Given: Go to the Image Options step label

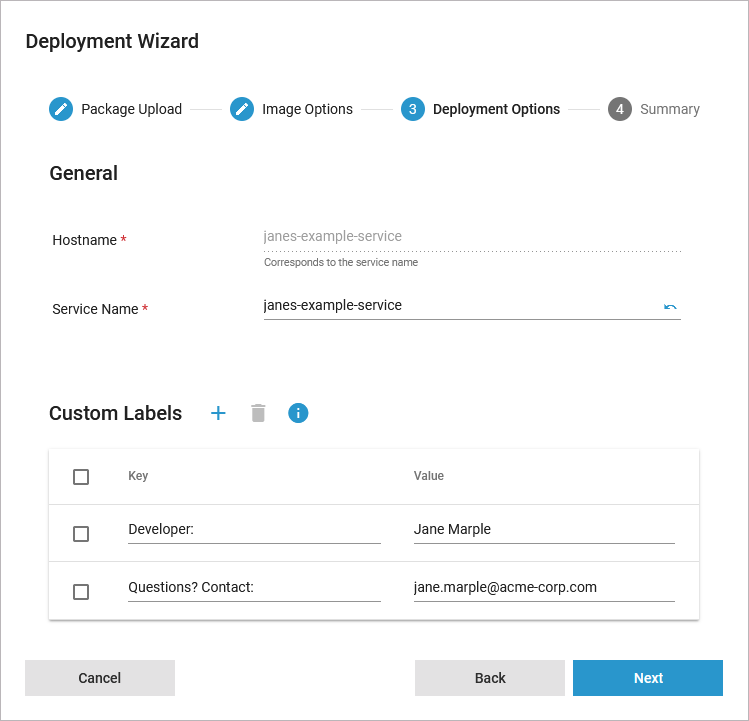Looking at the screenshot, I should (x=307, y=110).
